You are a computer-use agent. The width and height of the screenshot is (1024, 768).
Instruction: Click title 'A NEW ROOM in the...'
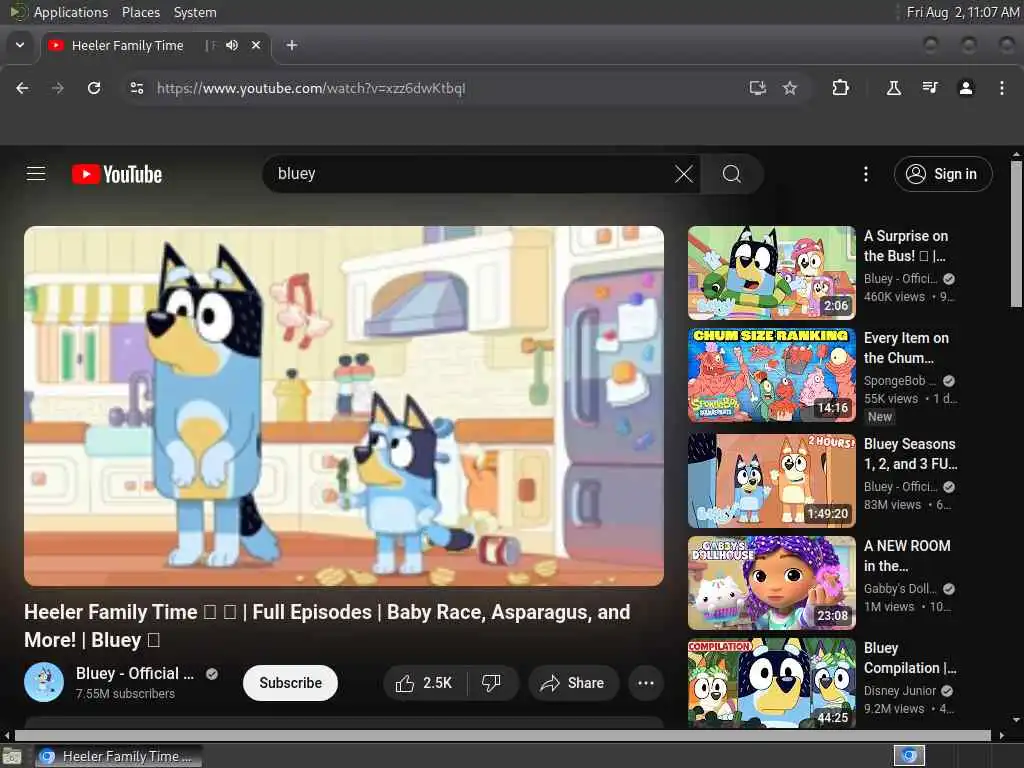(907, 556)
